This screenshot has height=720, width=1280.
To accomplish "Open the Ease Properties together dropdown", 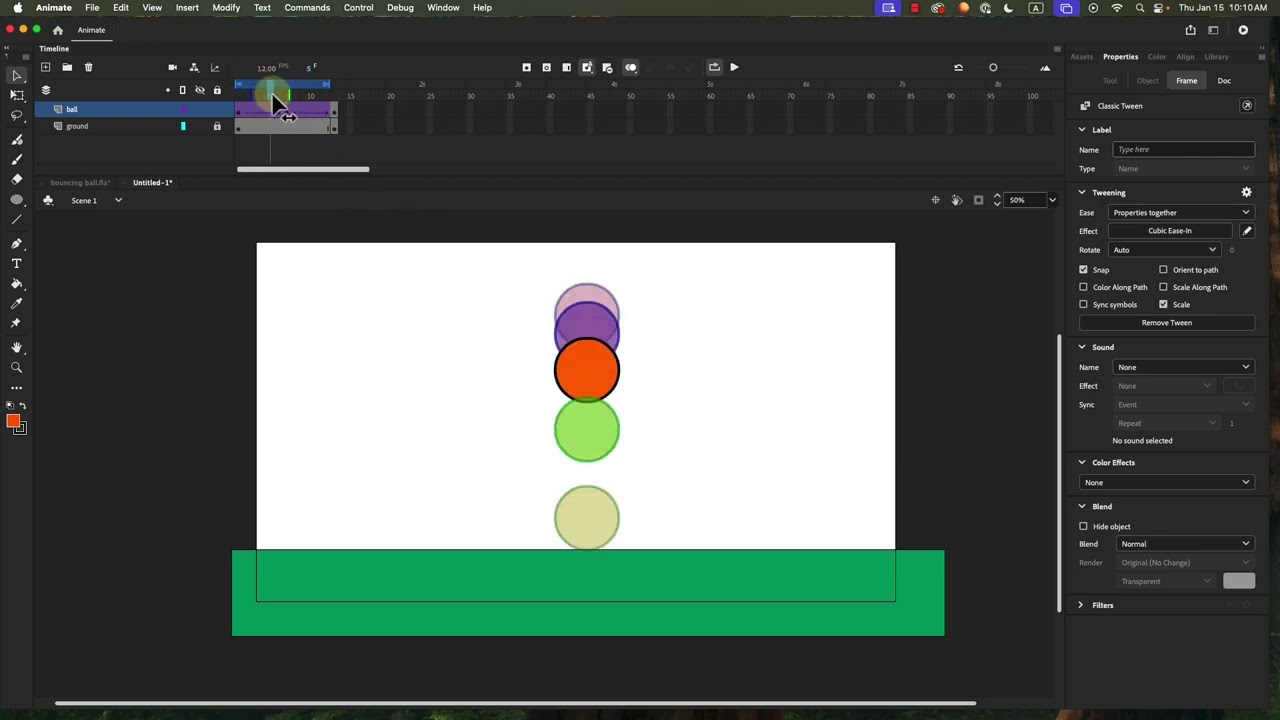I will pos(1181,212).
